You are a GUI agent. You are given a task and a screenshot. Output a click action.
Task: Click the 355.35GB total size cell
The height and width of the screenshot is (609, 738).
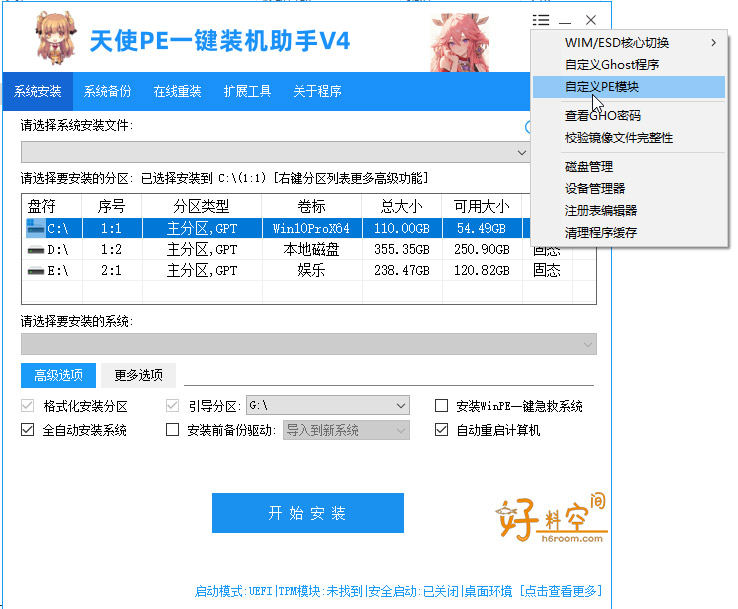click(402, 249)
